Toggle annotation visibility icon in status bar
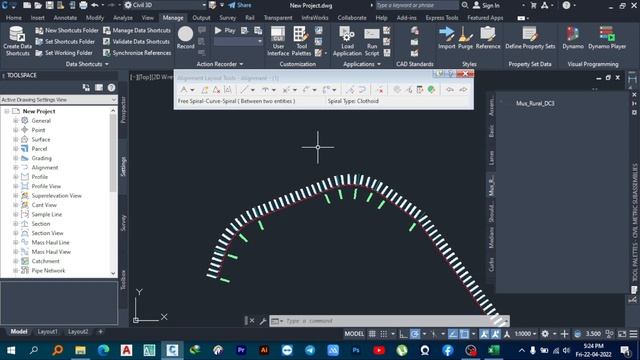This screenshot has height=360, width=640. click(x=484, y=334)
